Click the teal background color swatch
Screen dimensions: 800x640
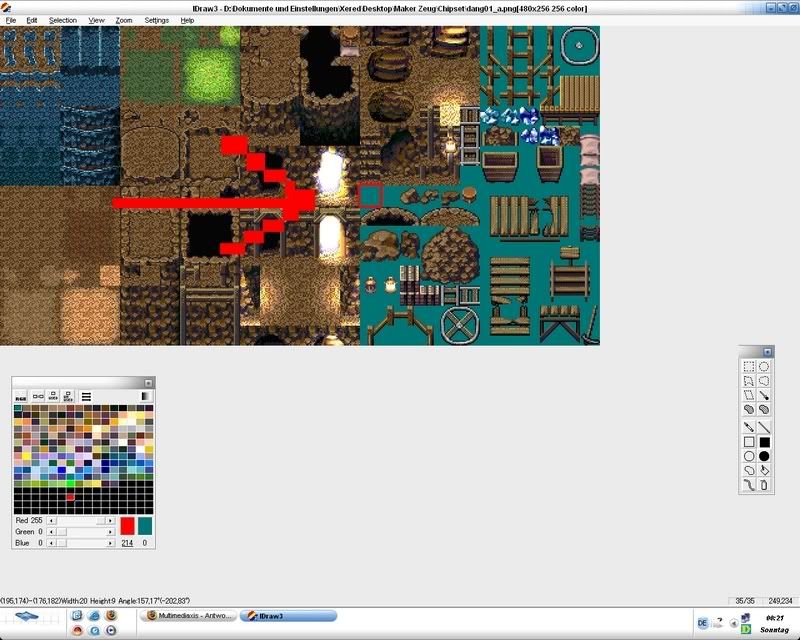tap(145, 525)
